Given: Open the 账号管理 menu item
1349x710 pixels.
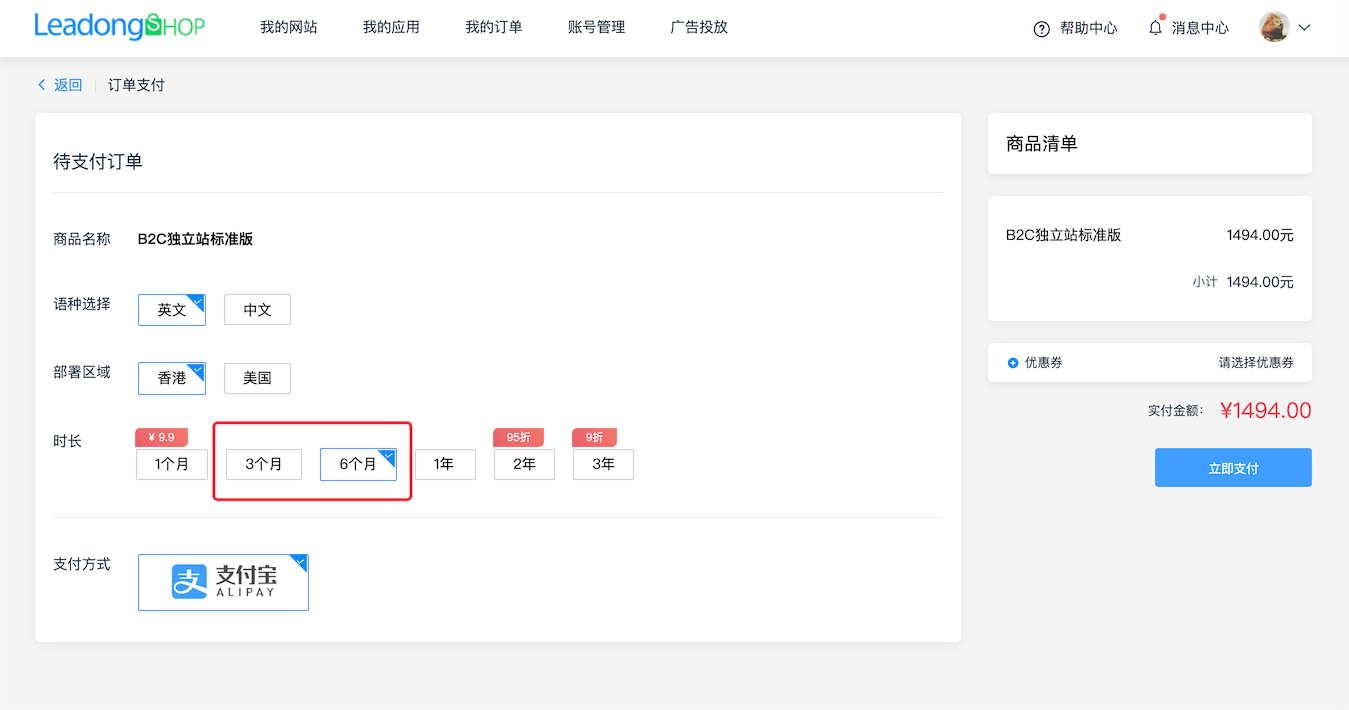Looking at the screenshot, I should (595, 27).
